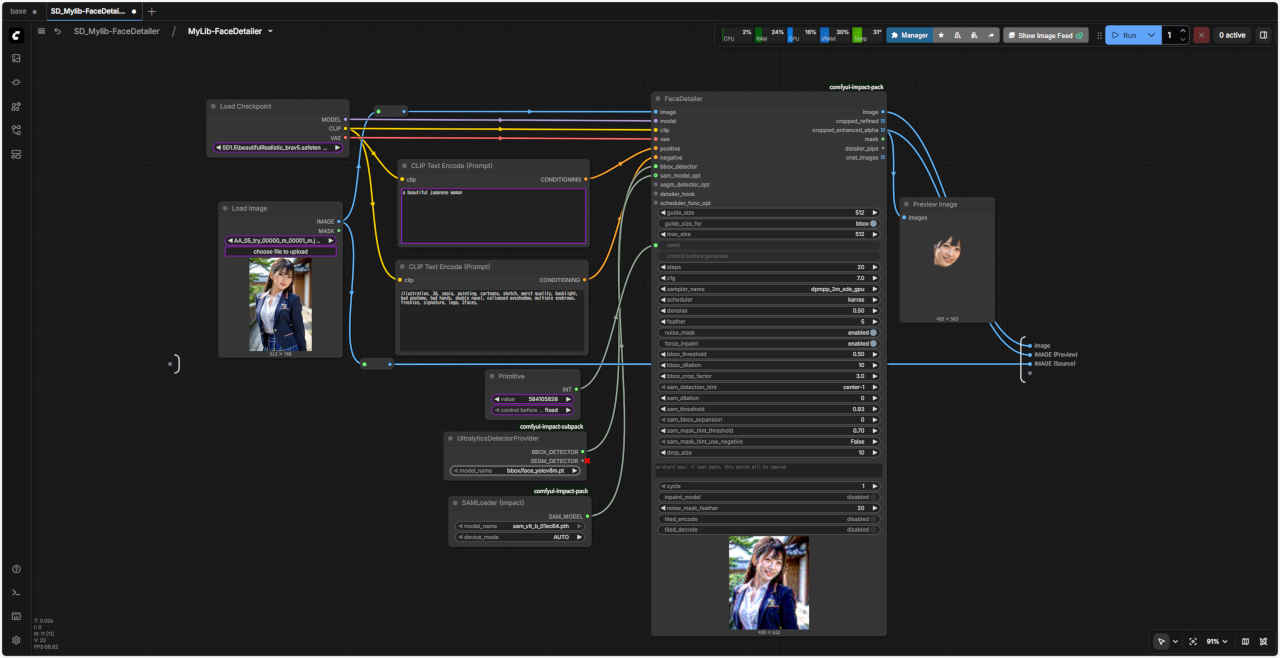Click the positive prompt text field
1280x658 pixels.
point(493,216)
